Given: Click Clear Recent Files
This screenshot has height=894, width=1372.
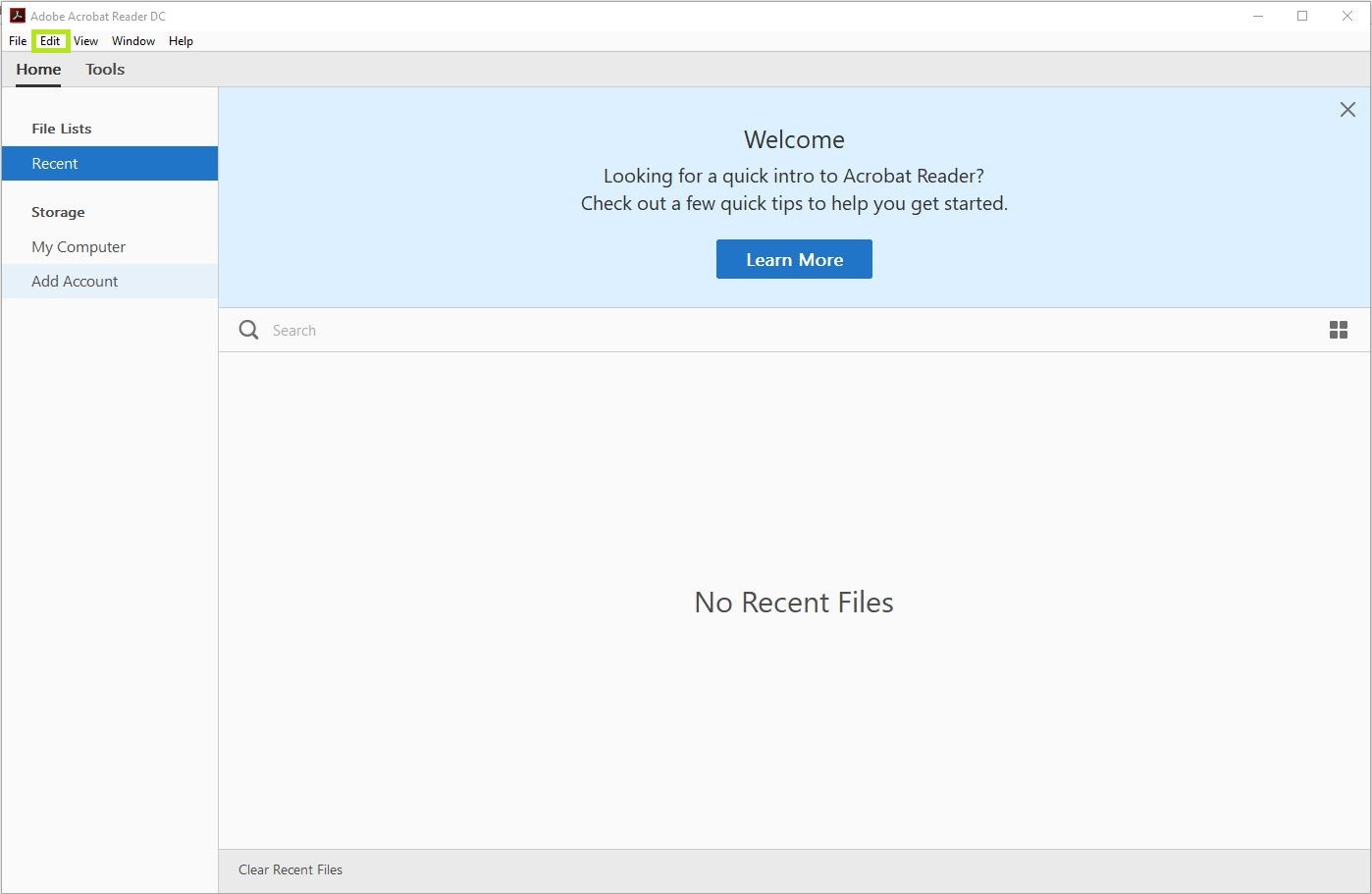Looking at the screenshot, I should pyautogui.click(x=290, y=870).
